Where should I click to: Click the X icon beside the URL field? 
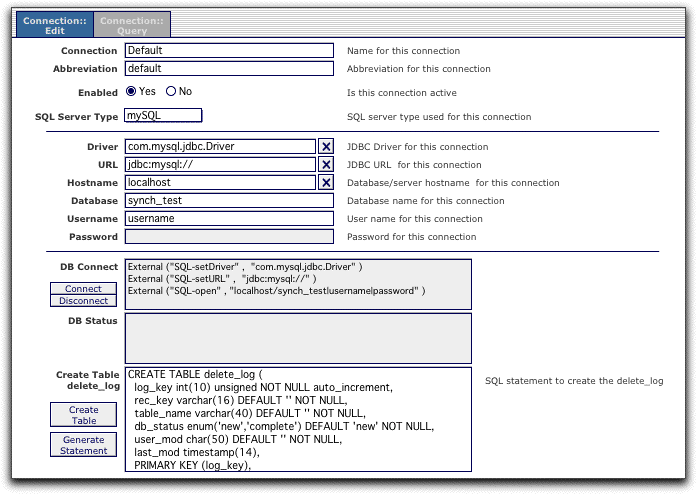[x=326, y=165]
